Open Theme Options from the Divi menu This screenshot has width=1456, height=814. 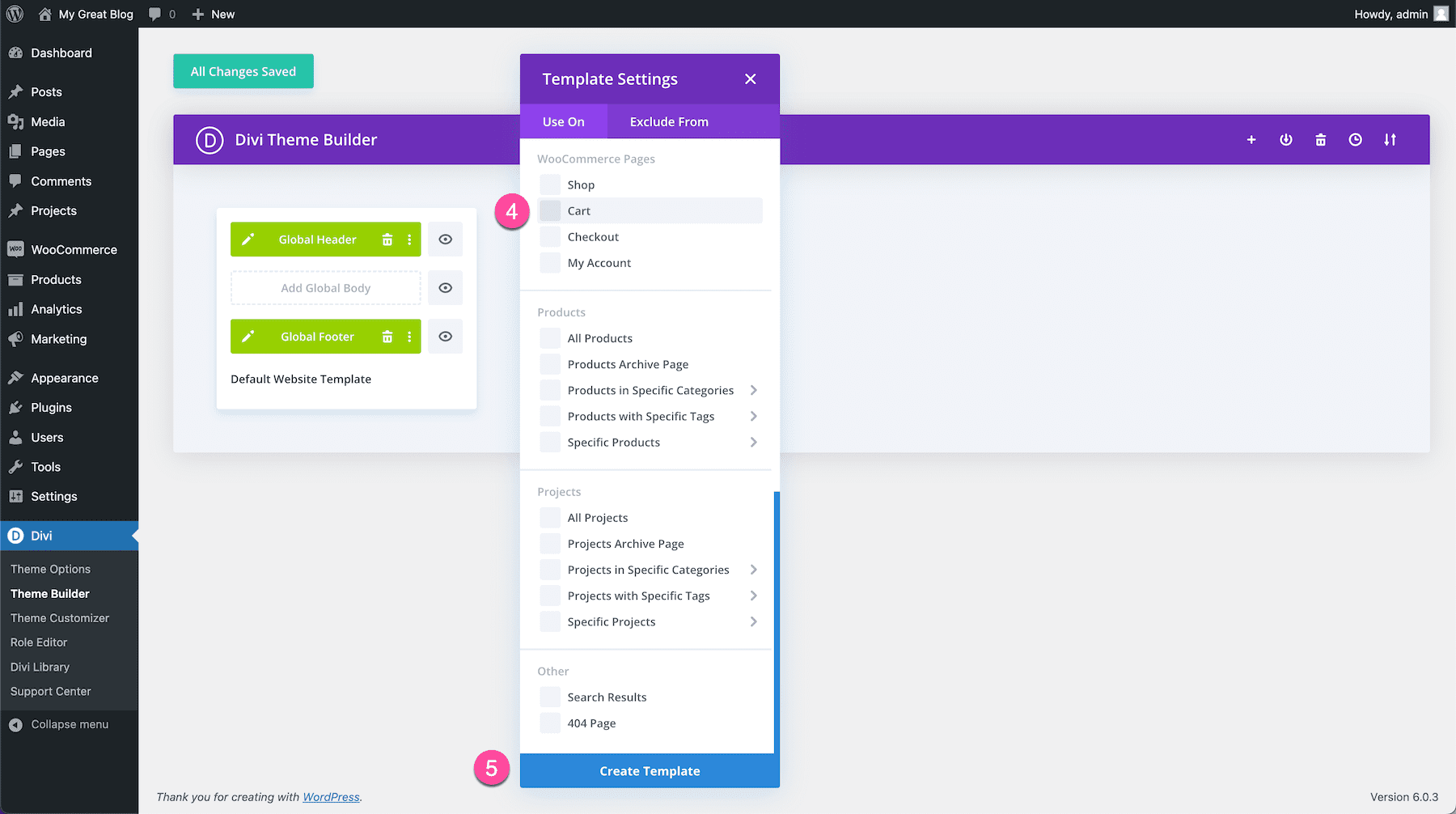[x=50, y=569]
